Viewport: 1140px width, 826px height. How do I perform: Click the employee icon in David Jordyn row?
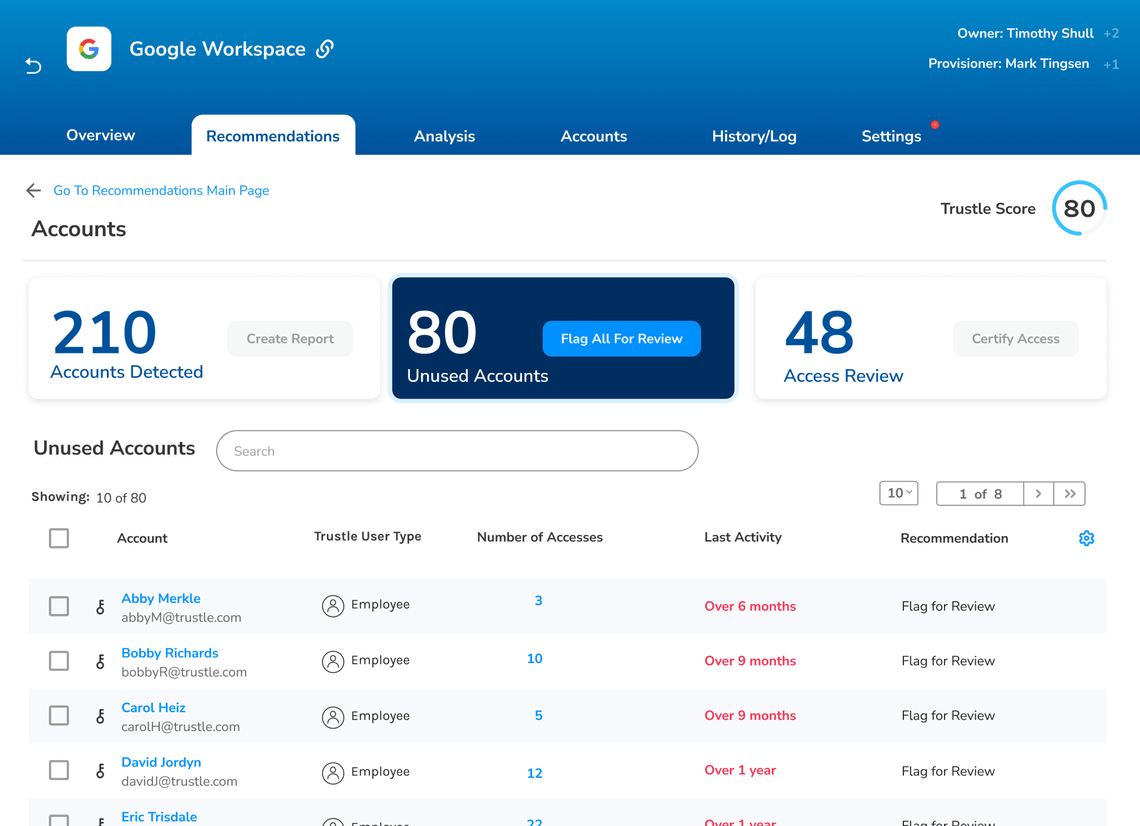(x=333, y=772)
